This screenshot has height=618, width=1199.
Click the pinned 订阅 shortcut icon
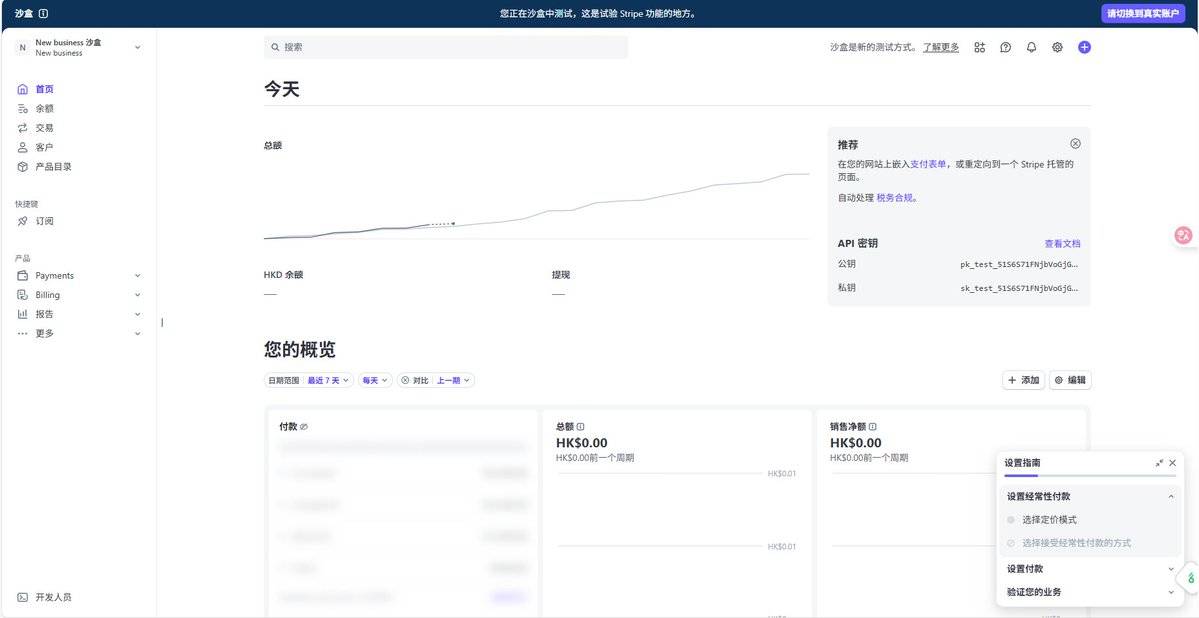click(22, 221)
